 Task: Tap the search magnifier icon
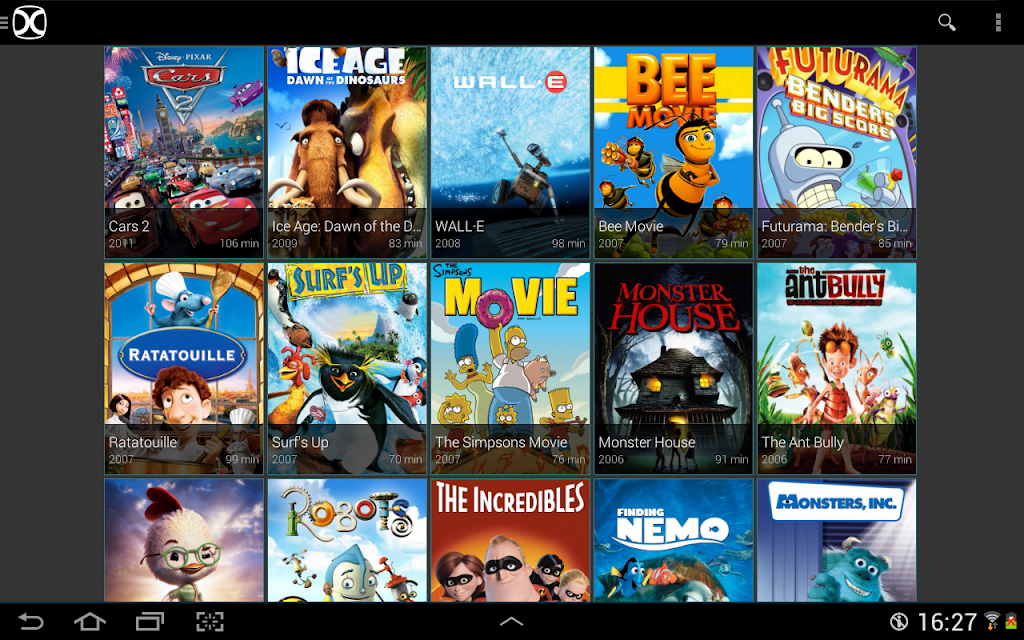pos(946,22)
